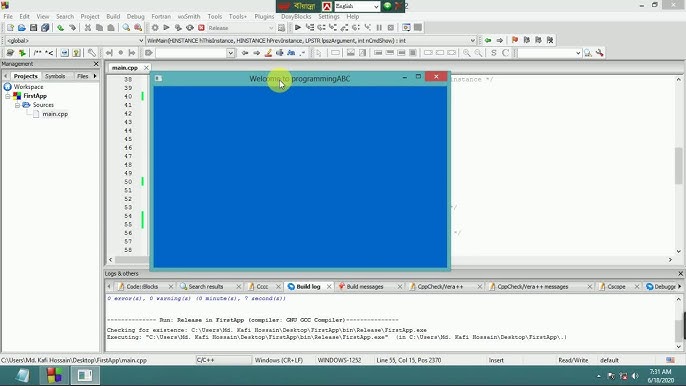Create a new file from toolbar
Image resolution: width=686 pixels, height=386 pixels.
point(10,28)
